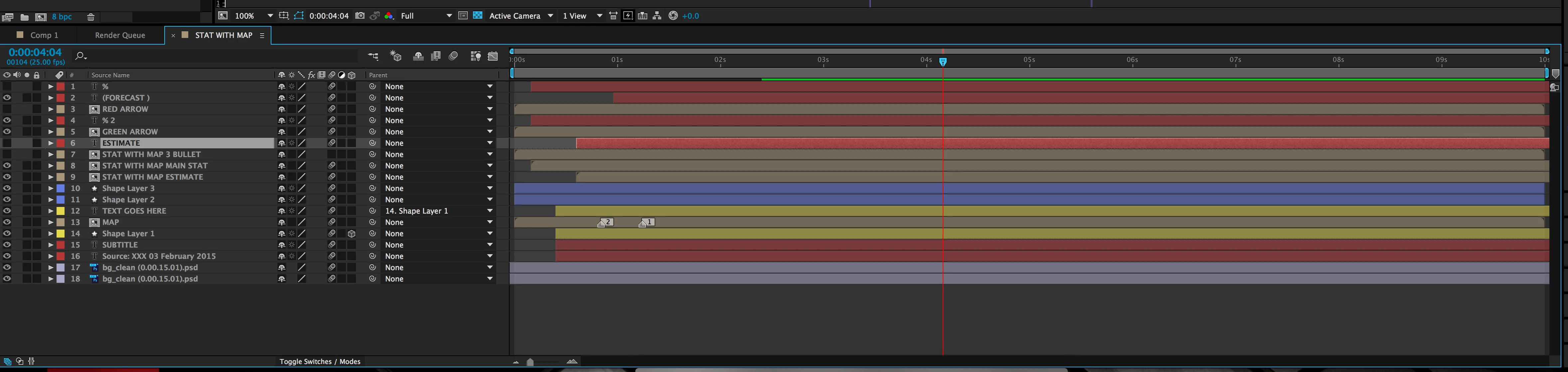Viewport: 1568px width, 372px height.
Task: Open the composition mini-flowchart
Action: tap(373, 56)
